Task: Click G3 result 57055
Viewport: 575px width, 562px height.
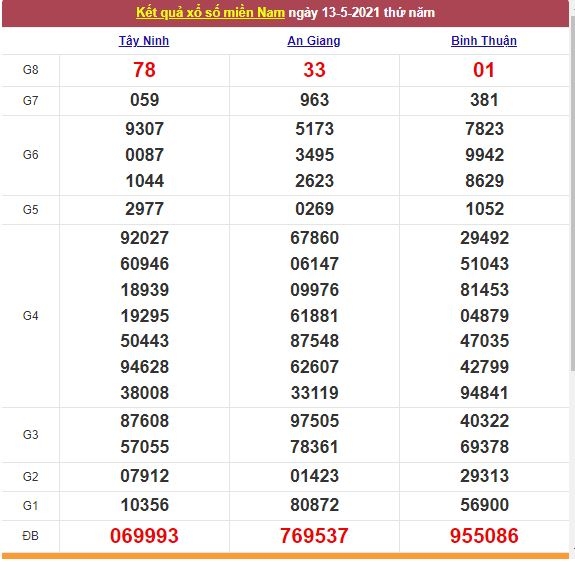Action: [x=144, y=447]
